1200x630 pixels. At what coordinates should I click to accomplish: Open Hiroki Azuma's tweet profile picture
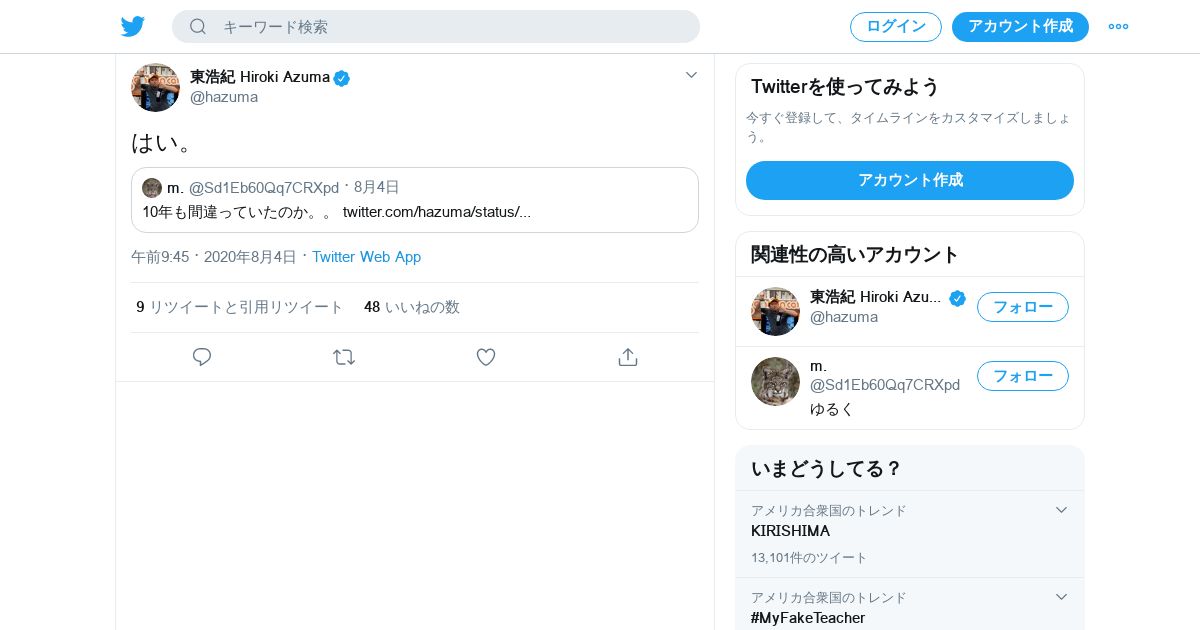tap(155, 87)
